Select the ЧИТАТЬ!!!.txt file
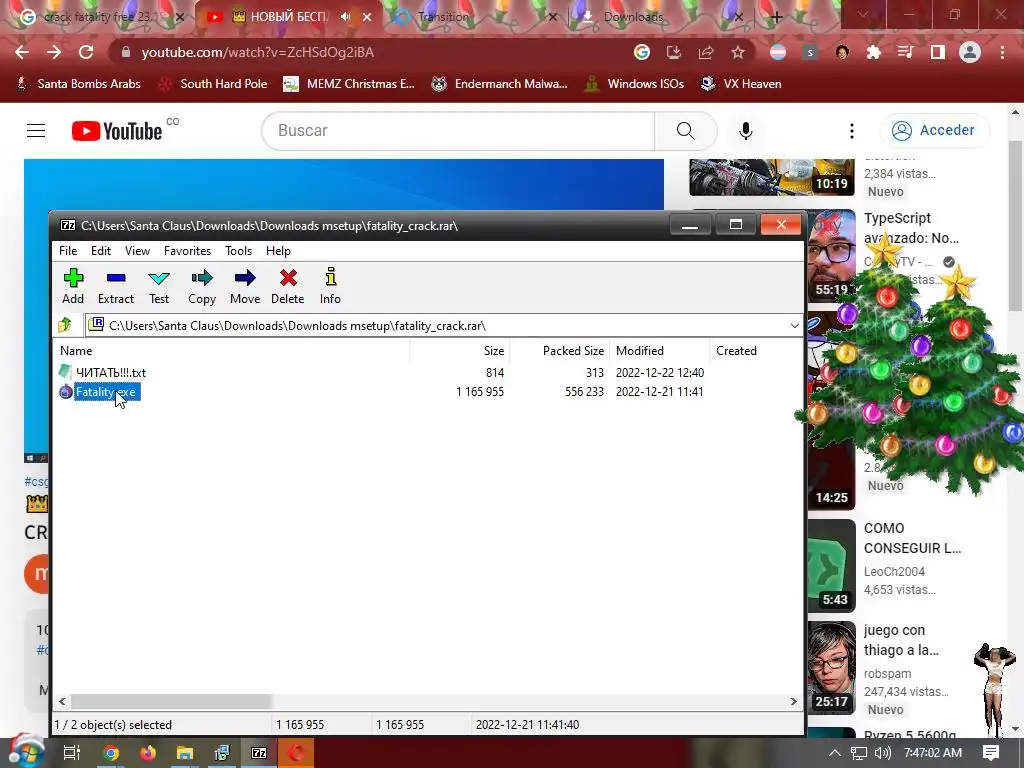The image size is (1024, 768). pos(110,372)
